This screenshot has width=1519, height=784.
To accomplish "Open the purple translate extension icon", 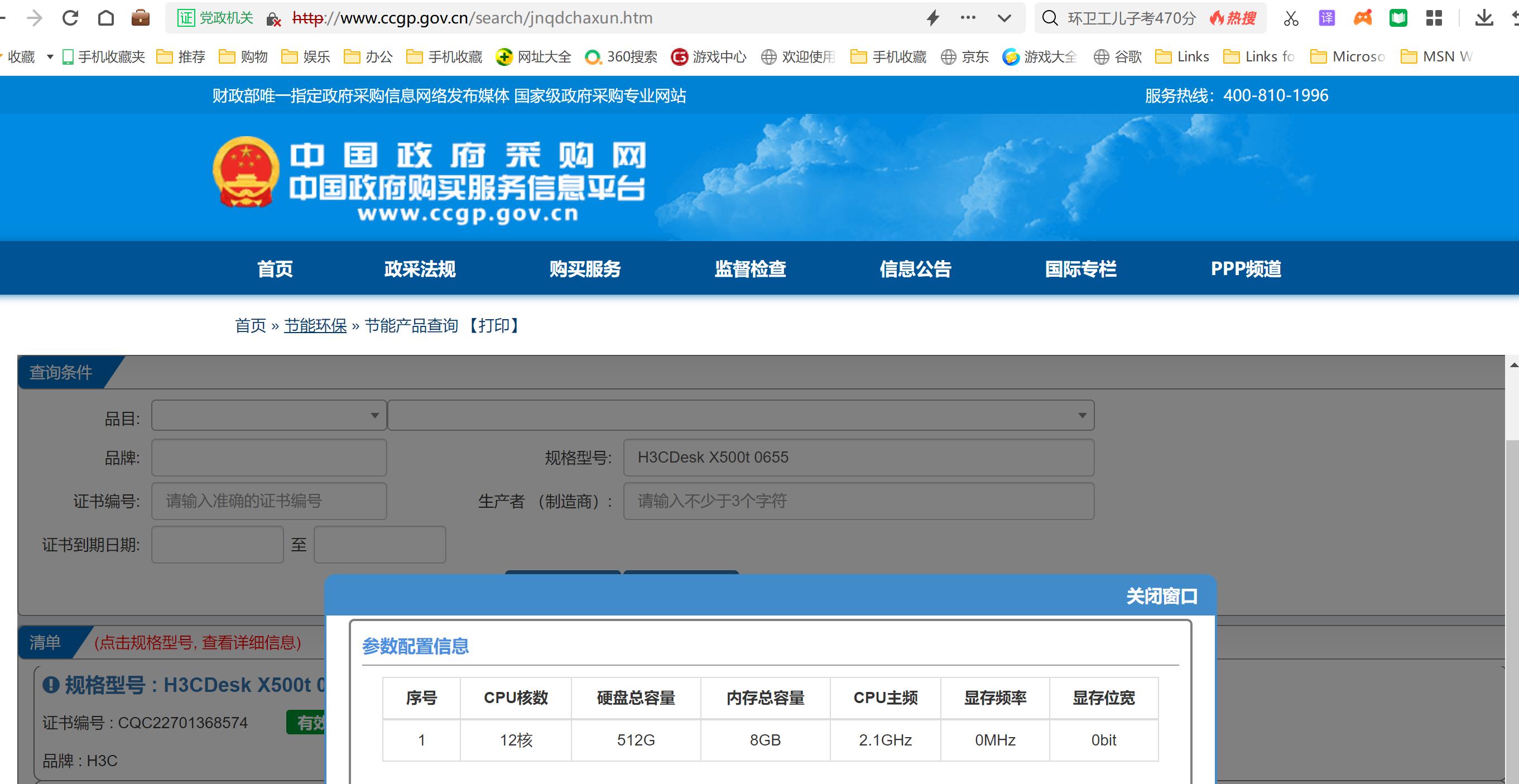I will tap(1327, 18).
